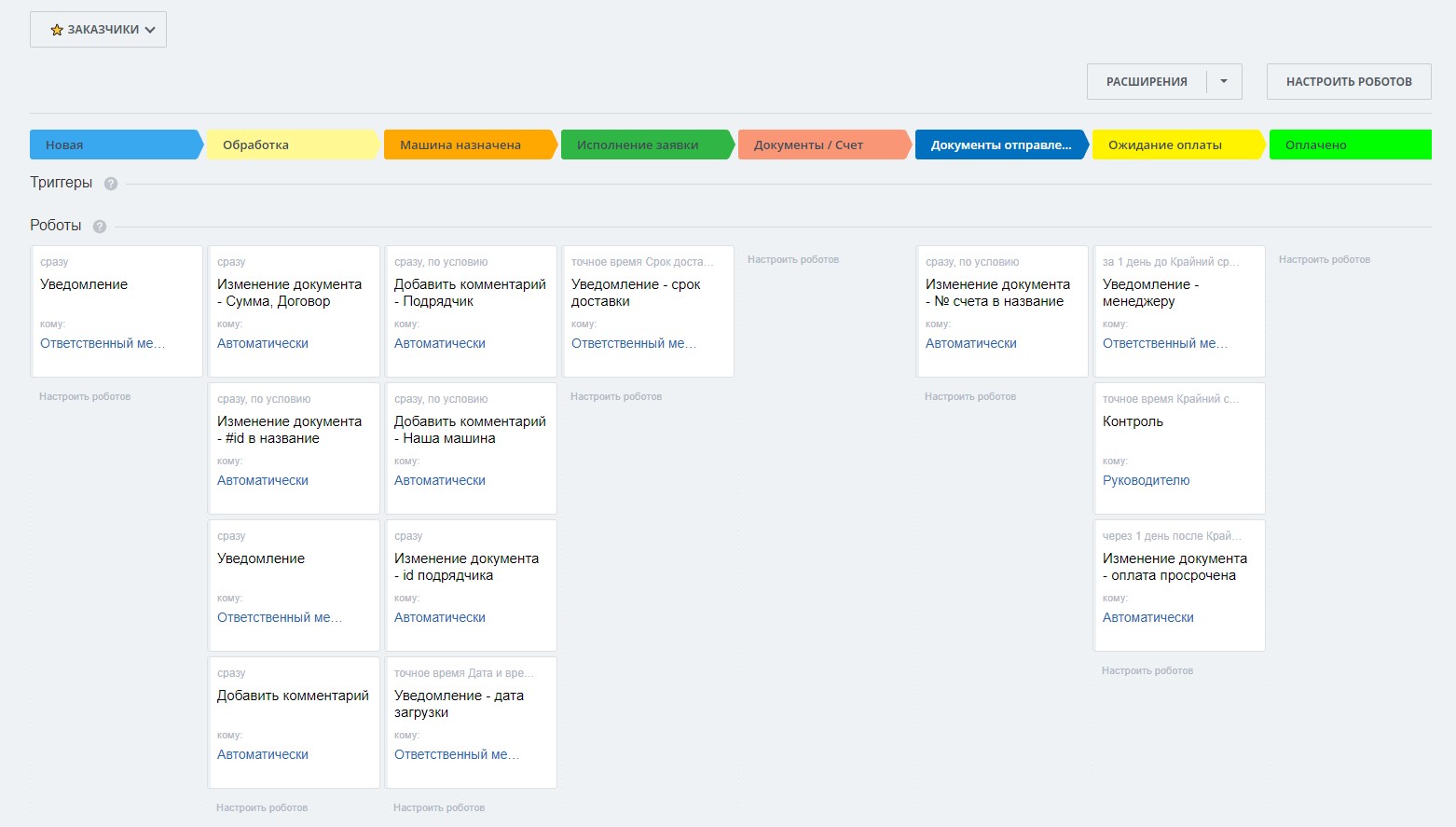Image resolution: width=1456 pixels, height=827 pixels.
Task: Click 'Настроить роботов' under Документы / Счет column
Action: 793,259
